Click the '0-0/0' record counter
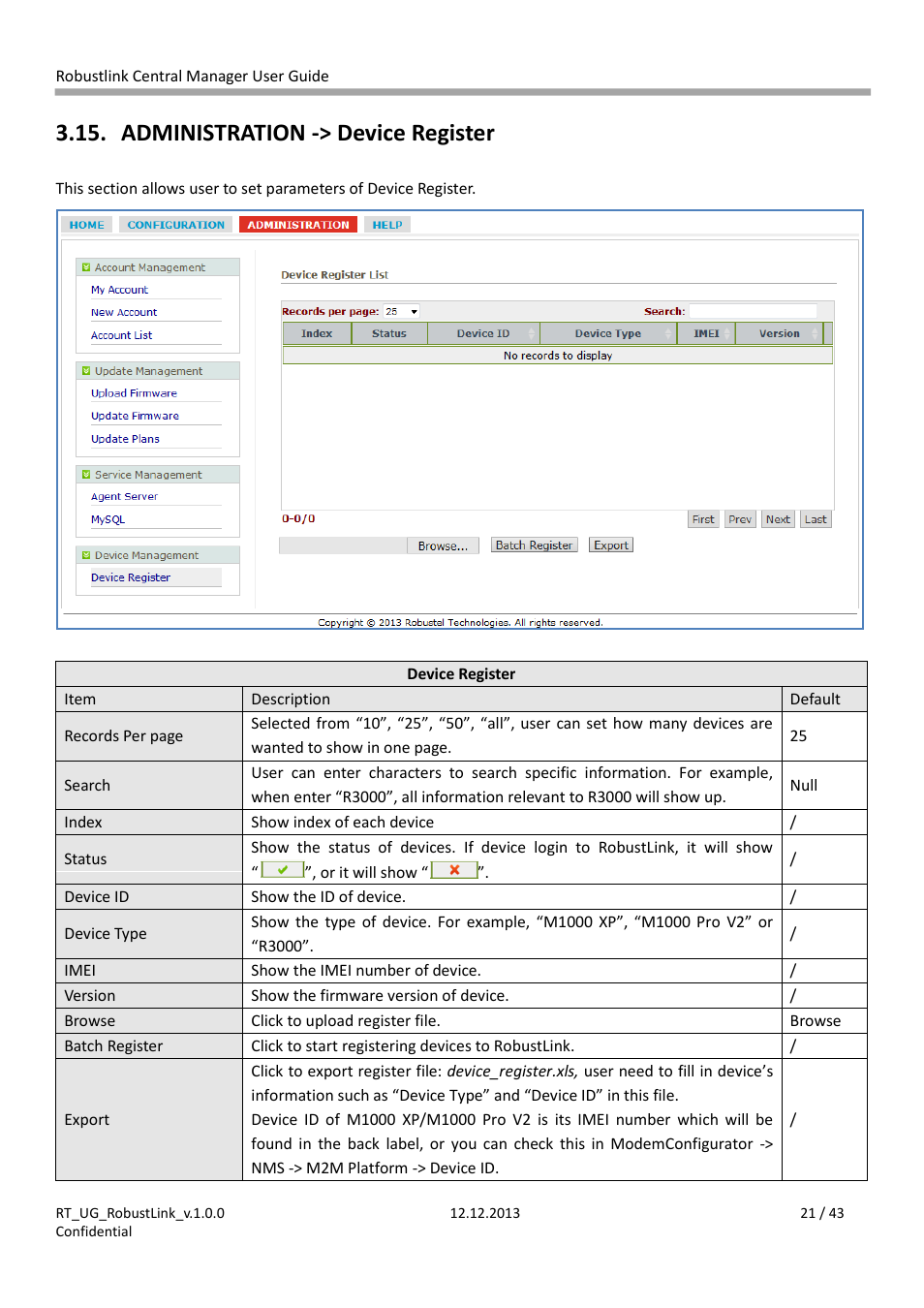 coord(298,519)
